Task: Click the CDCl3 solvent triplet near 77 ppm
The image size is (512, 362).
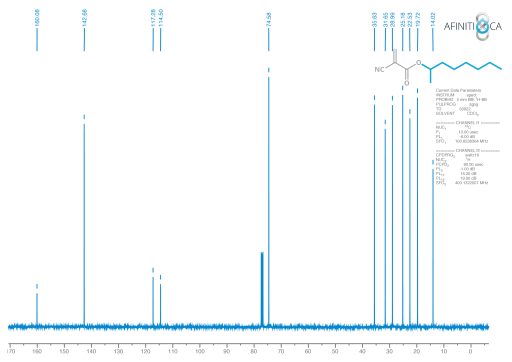Action: click(x=262, y=289)
